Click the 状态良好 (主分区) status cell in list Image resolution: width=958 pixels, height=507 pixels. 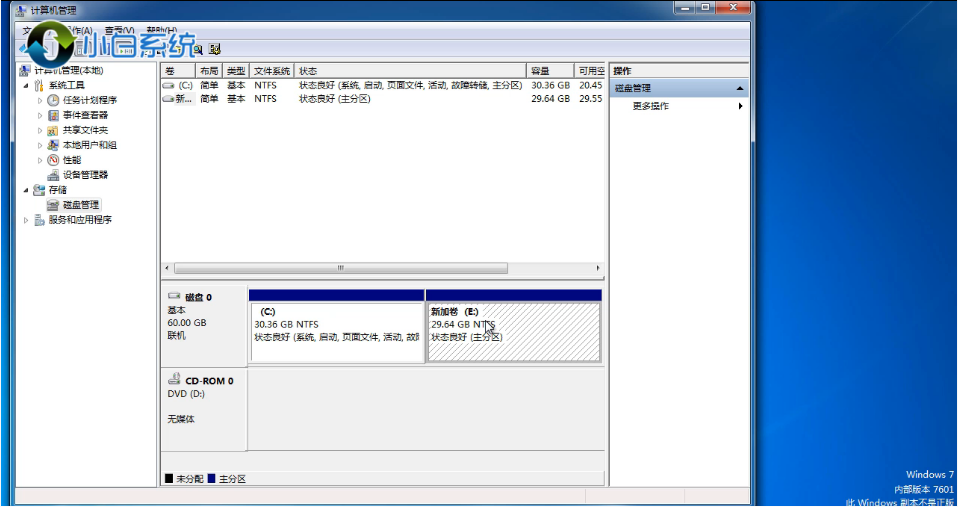point(335,98)
